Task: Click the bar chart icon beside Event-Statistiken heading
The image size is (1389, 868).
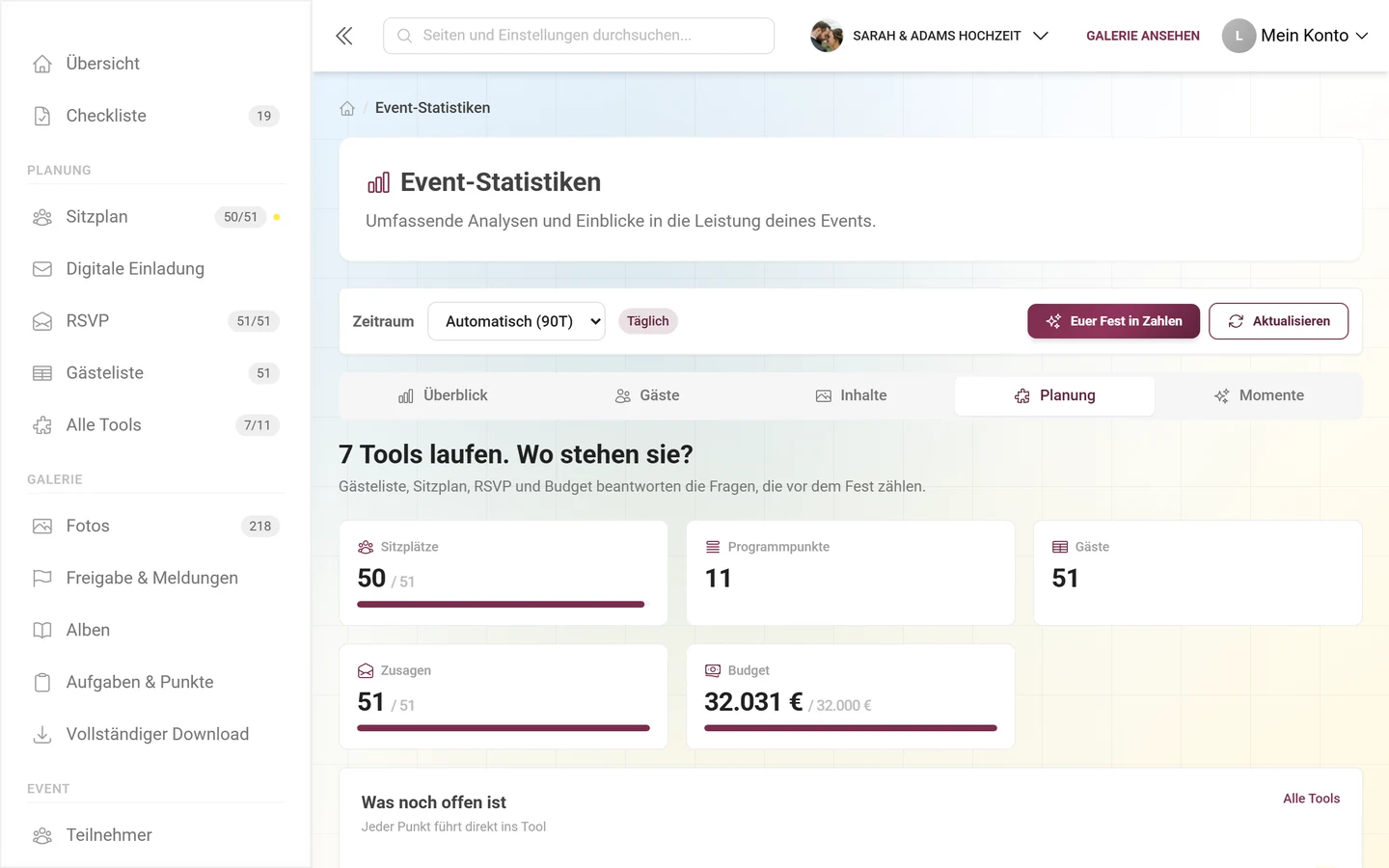Action: click(378, 182)
